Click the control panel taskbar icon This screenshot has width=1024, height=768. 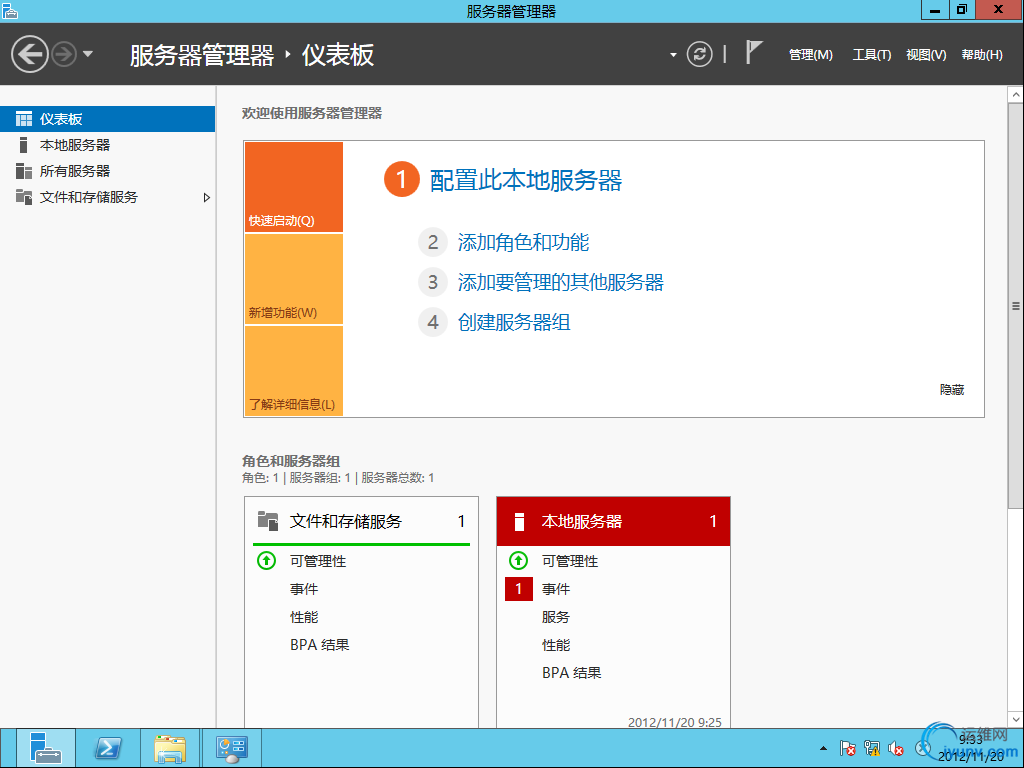click(232, 748)
